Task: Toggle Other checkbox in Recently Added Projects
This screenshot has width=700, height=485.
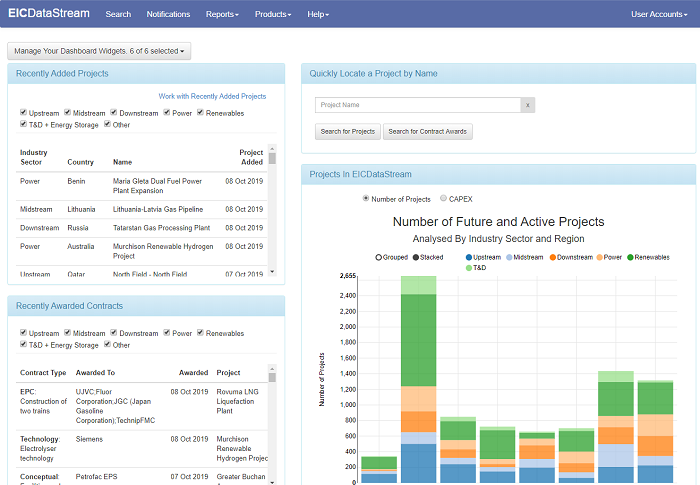Action: click(107, 124)
